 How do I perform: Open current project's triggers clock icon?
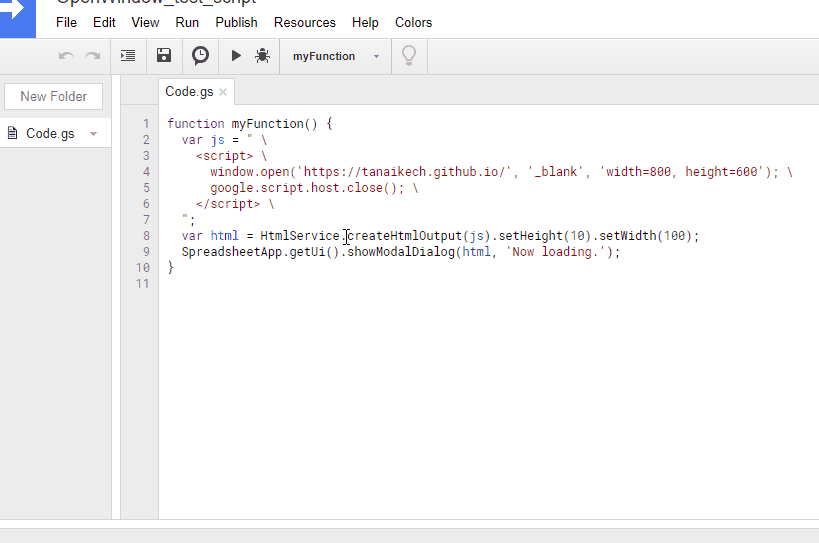click(x=200, y=55)
